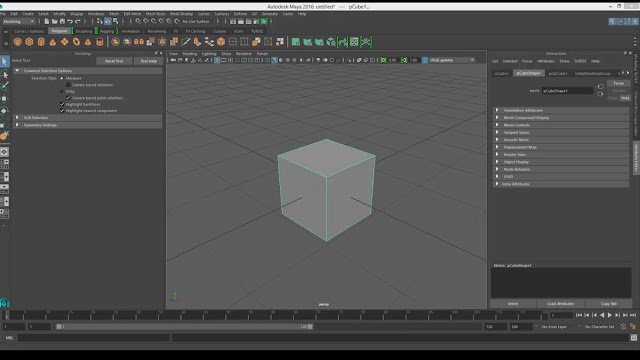Expand the Render Stats section
The image size is (640, 360).
[x=497, y=154]
